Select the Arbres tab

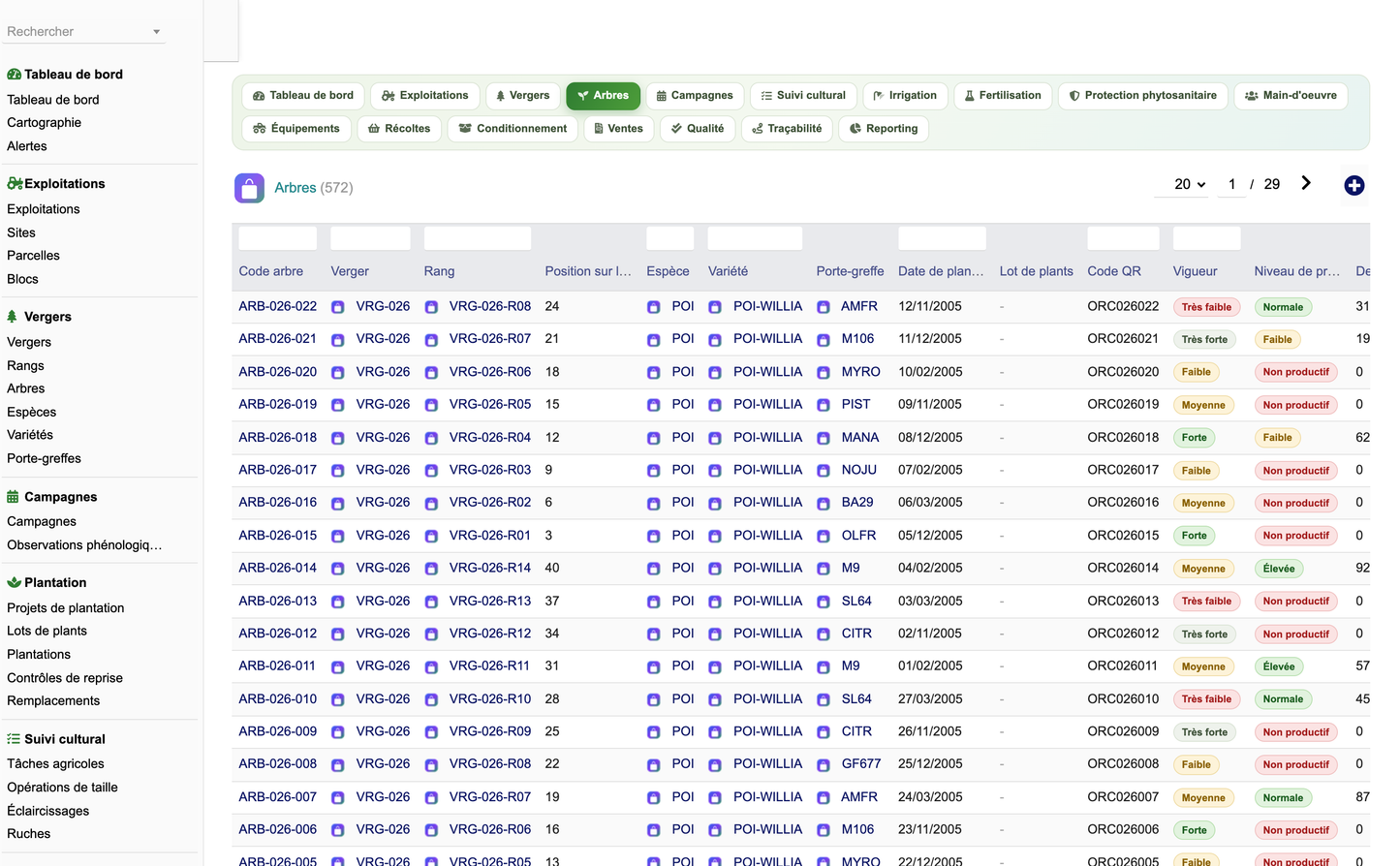pos(604,96)
